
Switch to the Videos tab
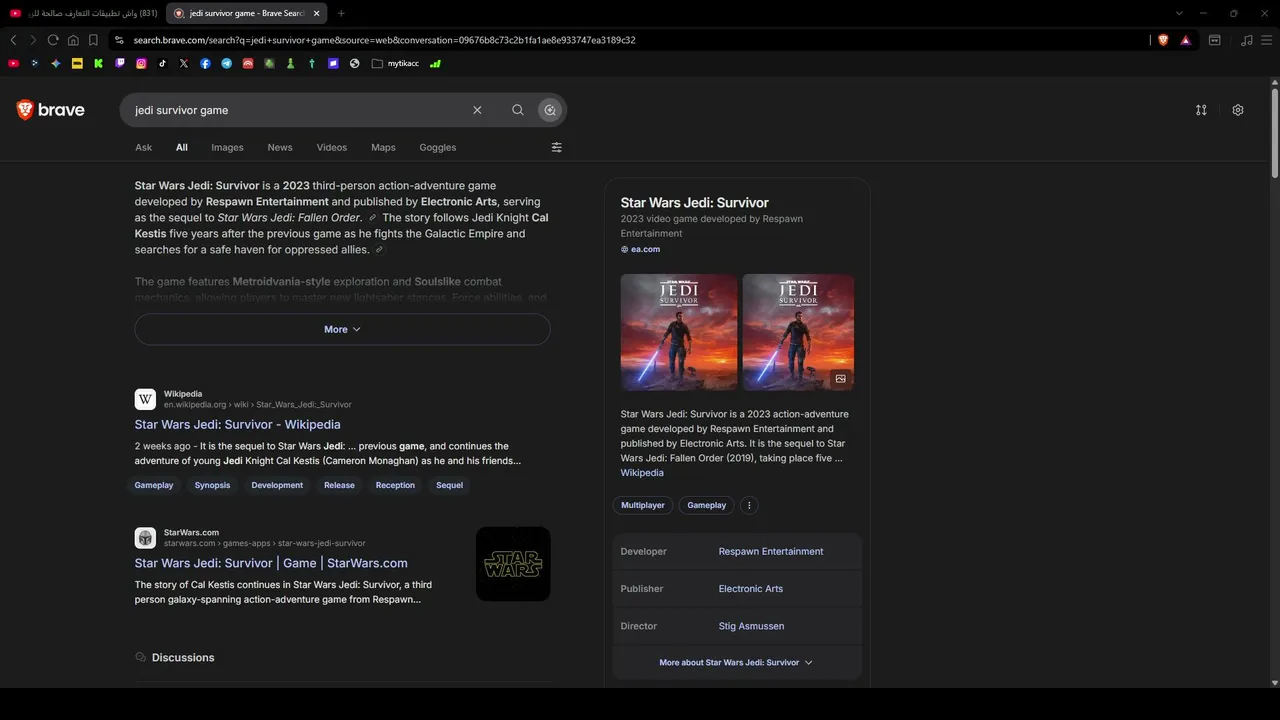coord(332,147)
